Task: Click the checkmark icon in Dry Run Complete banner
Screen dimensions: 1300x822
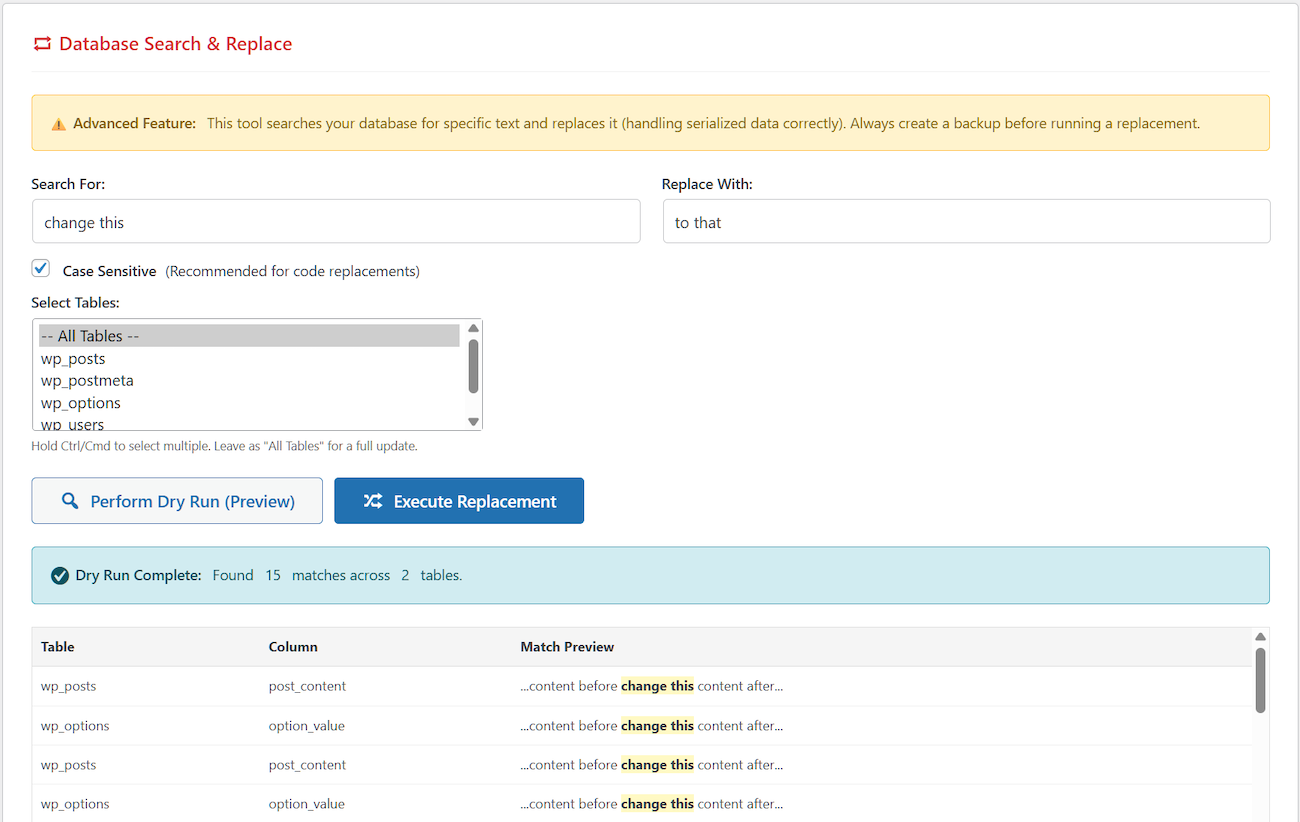Action: 60,575
